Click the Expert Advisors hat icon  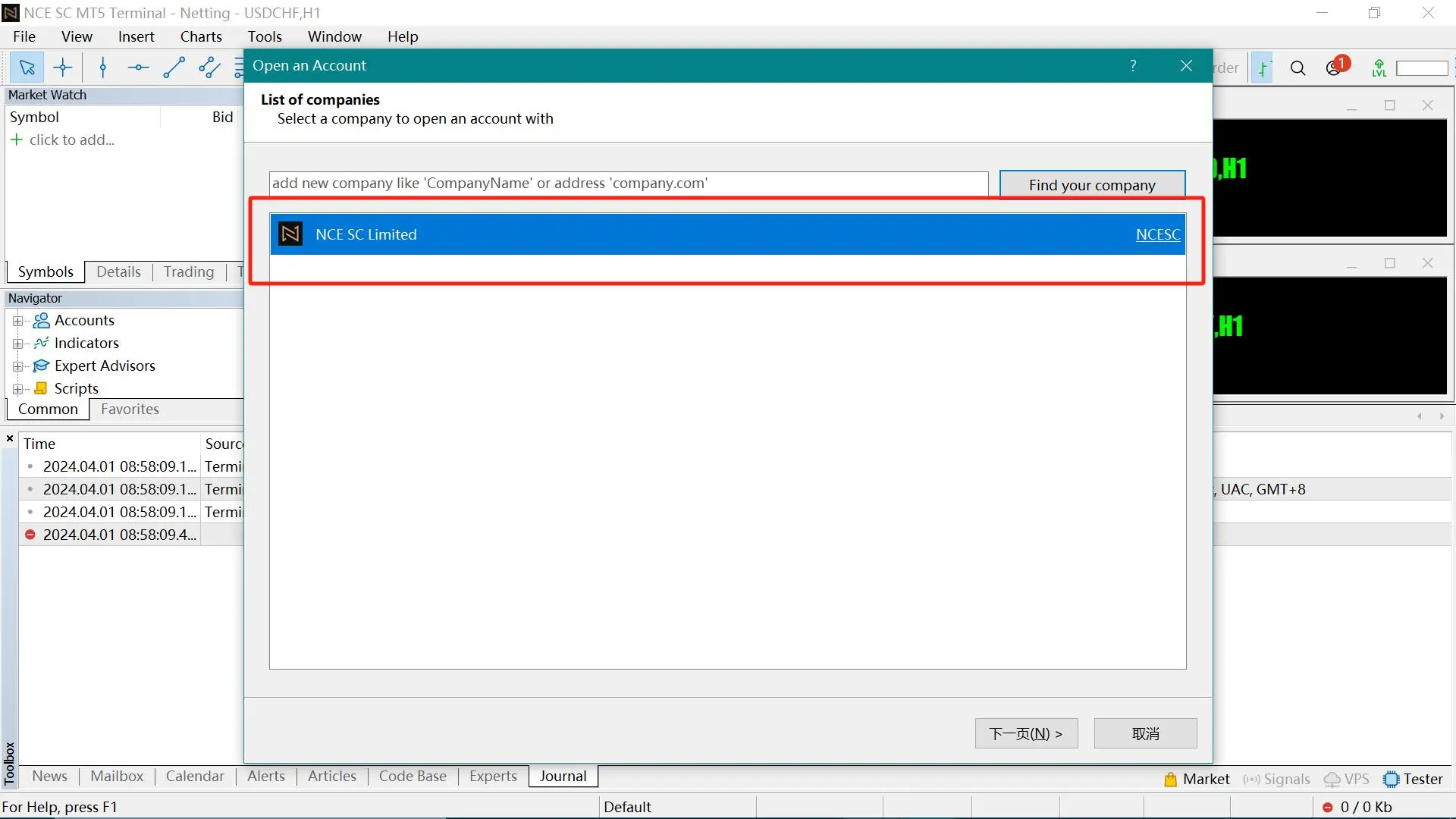coord(42,366)
